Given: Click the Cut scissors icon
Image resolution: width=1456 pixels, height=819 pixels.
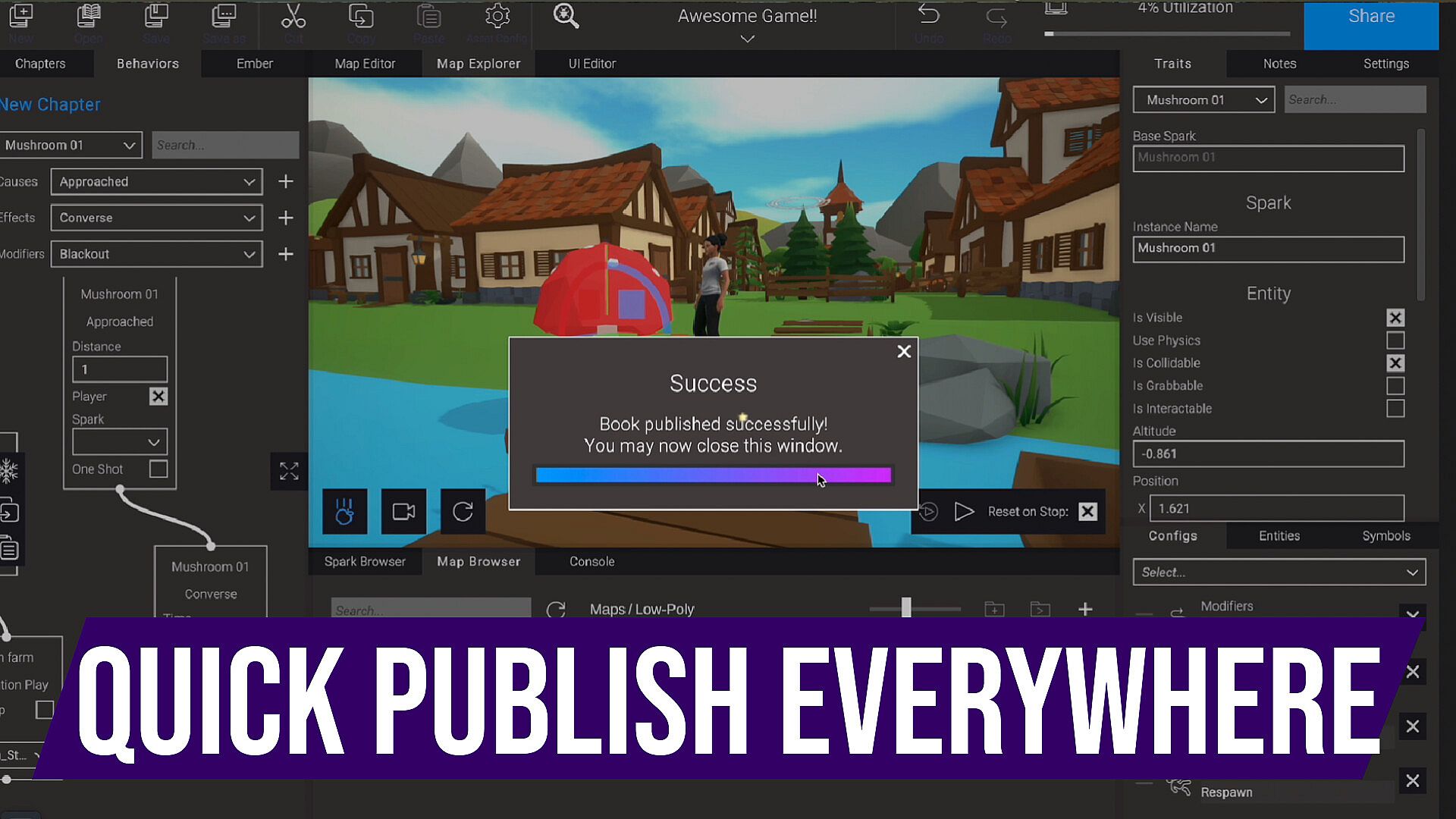Looking at the screenshot, I should [293, 17].
